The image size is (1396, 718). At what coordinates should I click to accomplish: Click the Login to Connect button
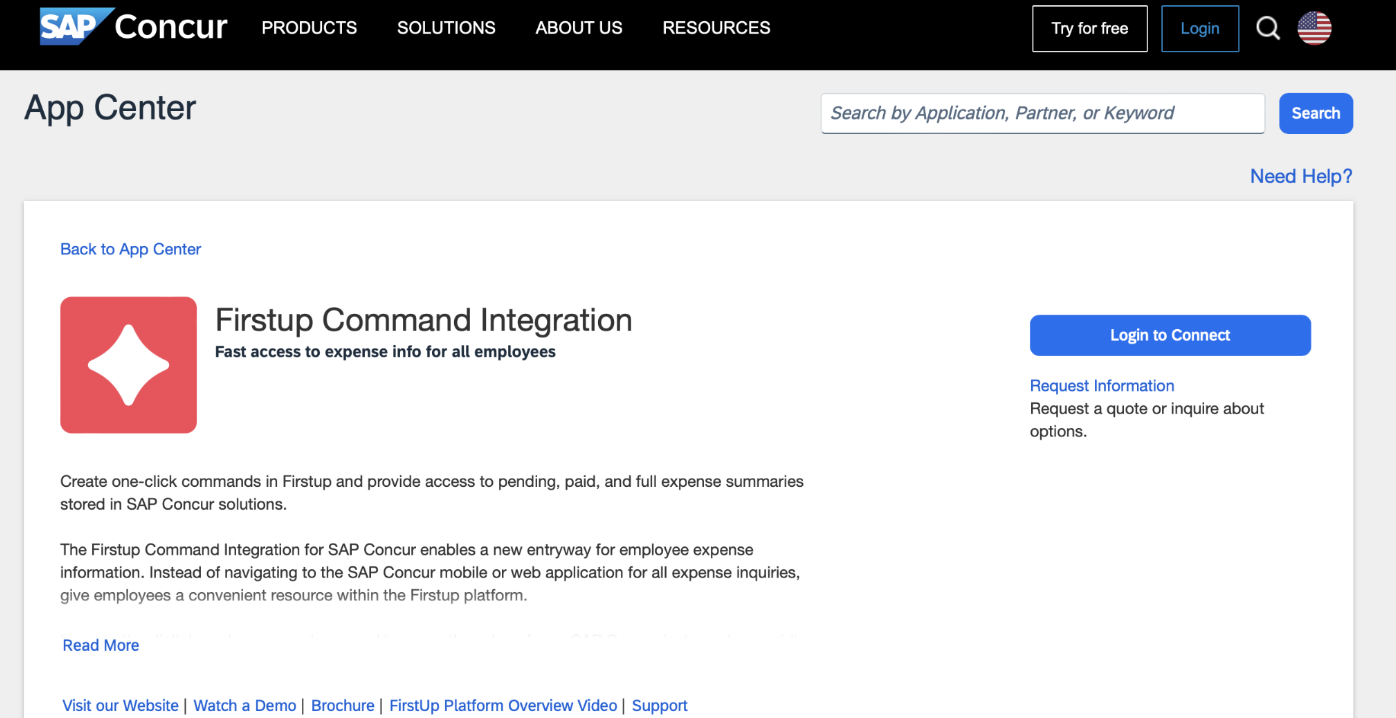tap(1170, 335)
